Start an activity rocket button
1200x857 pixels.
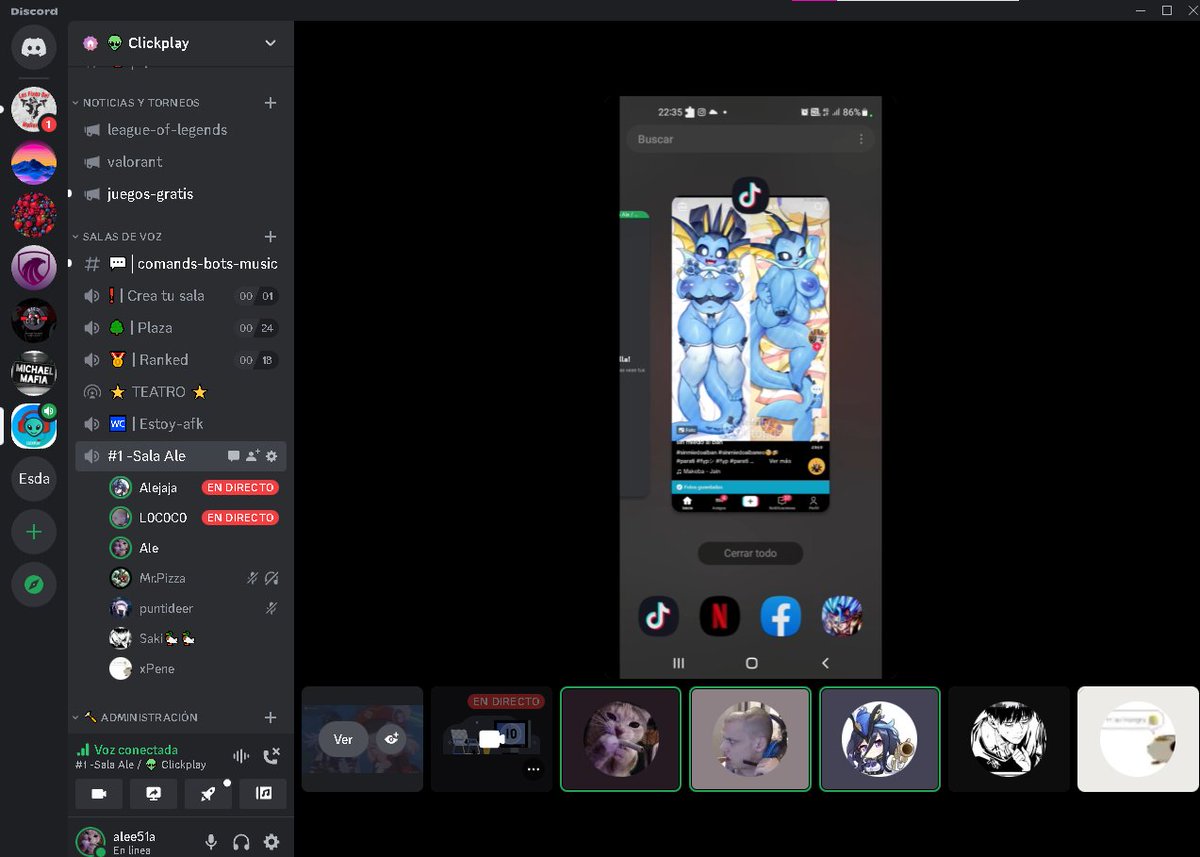pos(208,793)
